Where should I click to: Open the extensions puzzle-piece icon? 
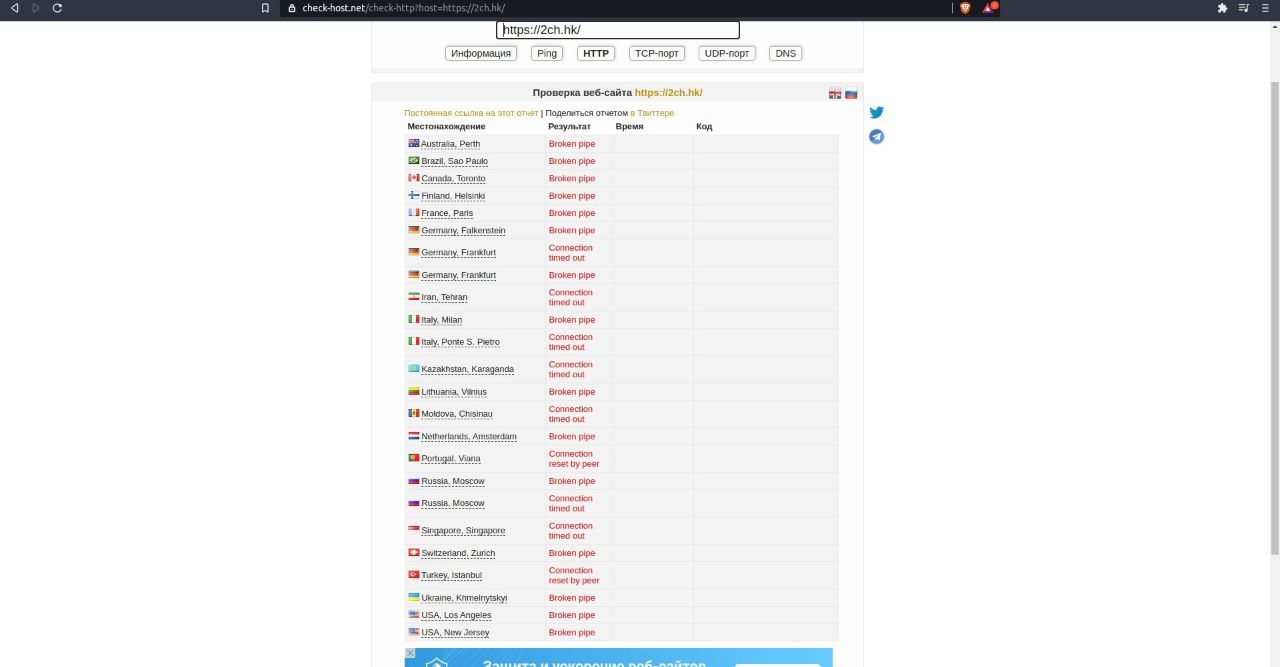click(1222, 7)
